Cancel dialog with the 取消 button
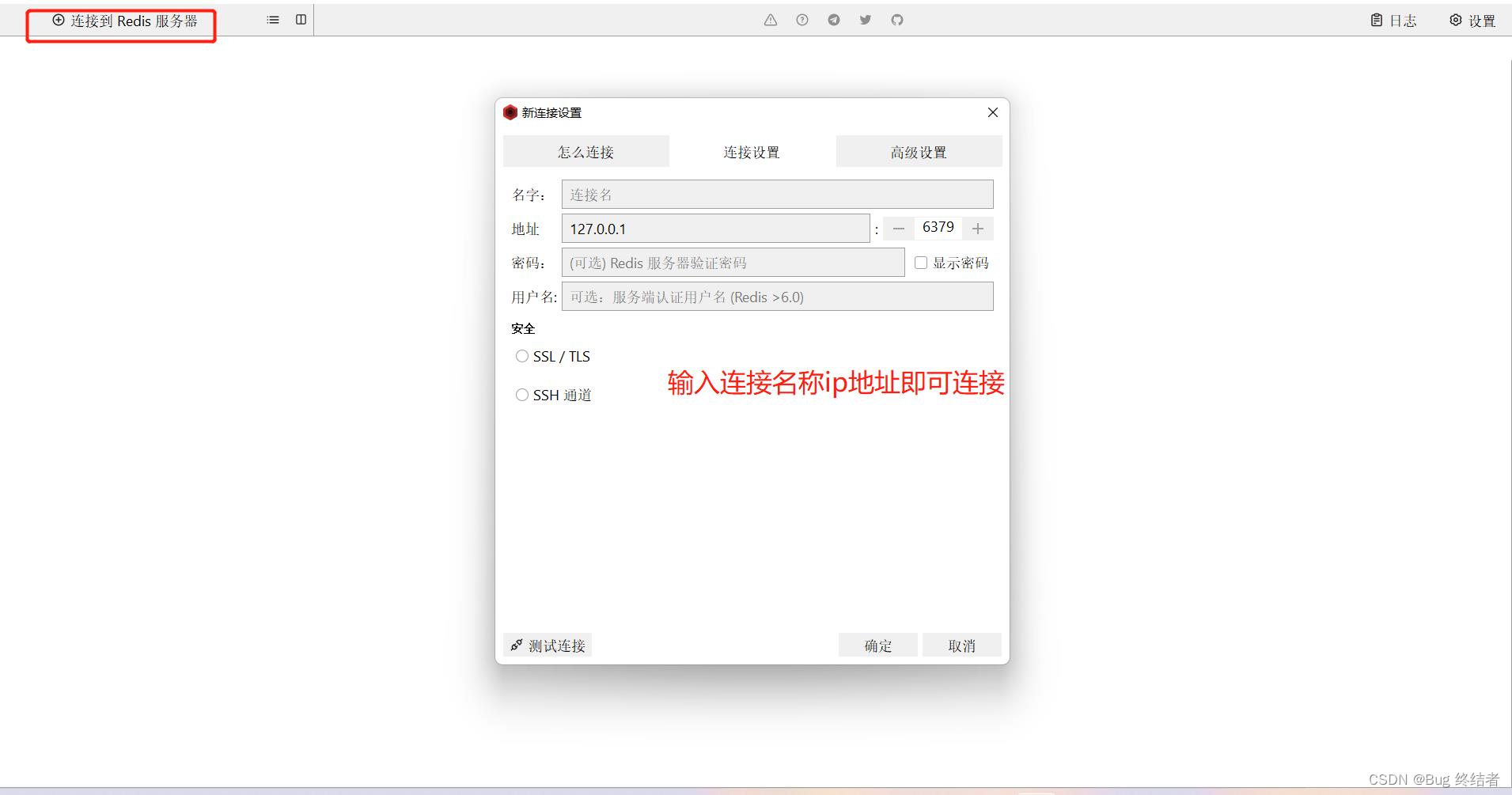1512x795 pixels. pyautogui.click(x=962, y=645)
